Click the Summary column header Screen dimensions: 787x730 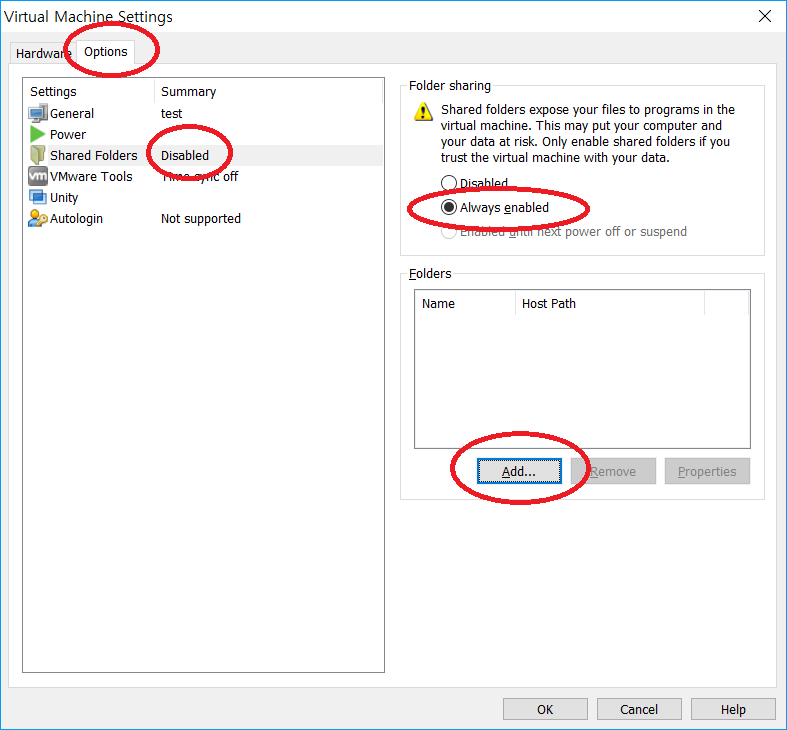coord(269,91)
